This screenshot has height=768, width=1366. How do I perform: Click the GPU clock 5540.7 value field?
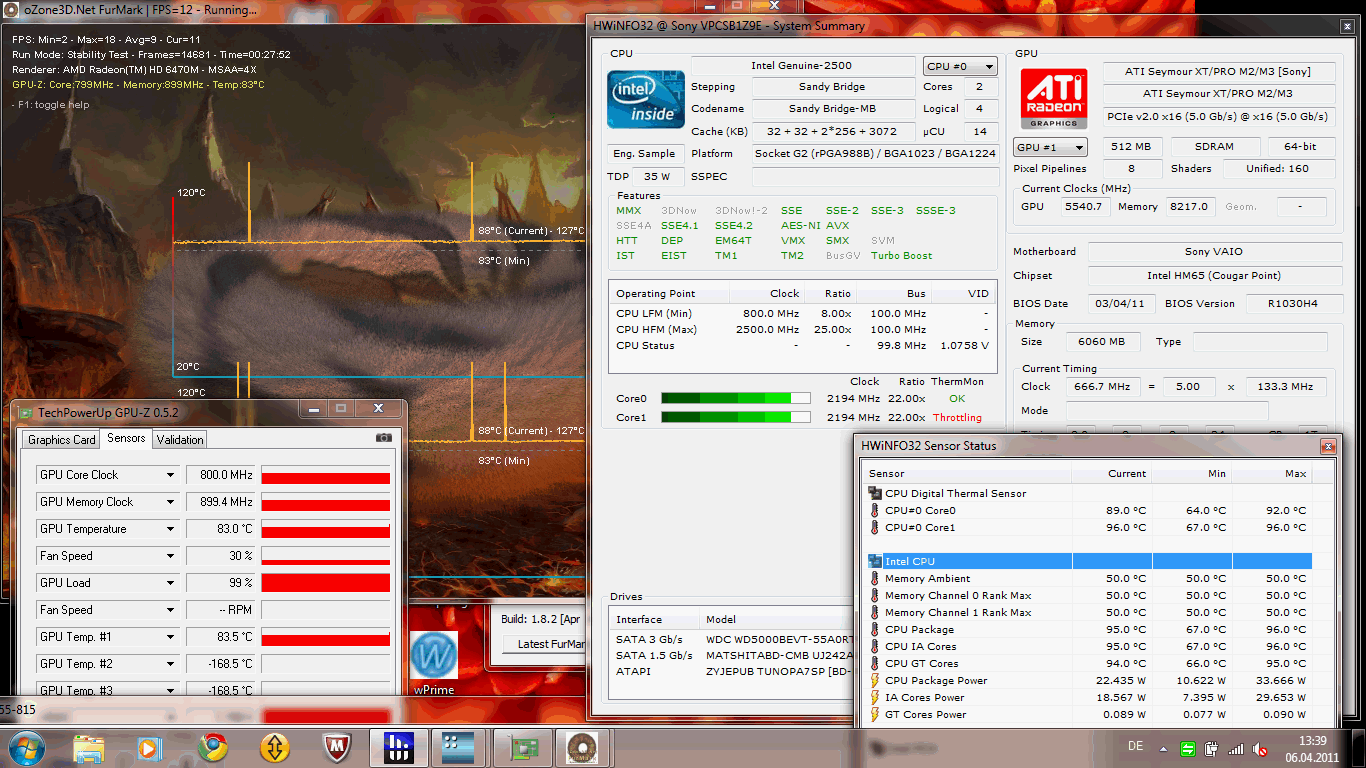(x=1088, y=207)
